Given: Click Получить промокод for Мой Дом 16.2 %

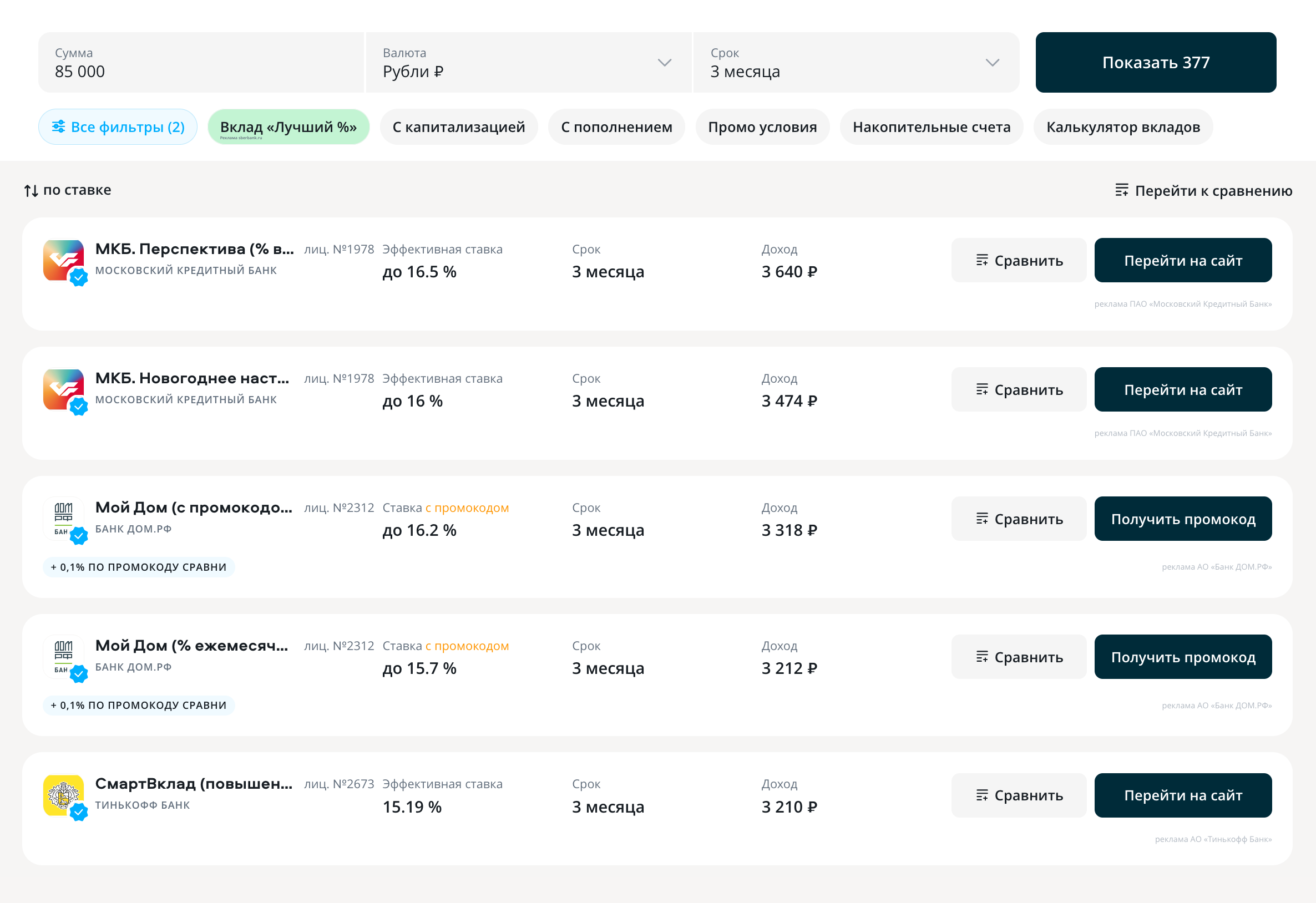Looking at the screenshot, I should 1183,519.
